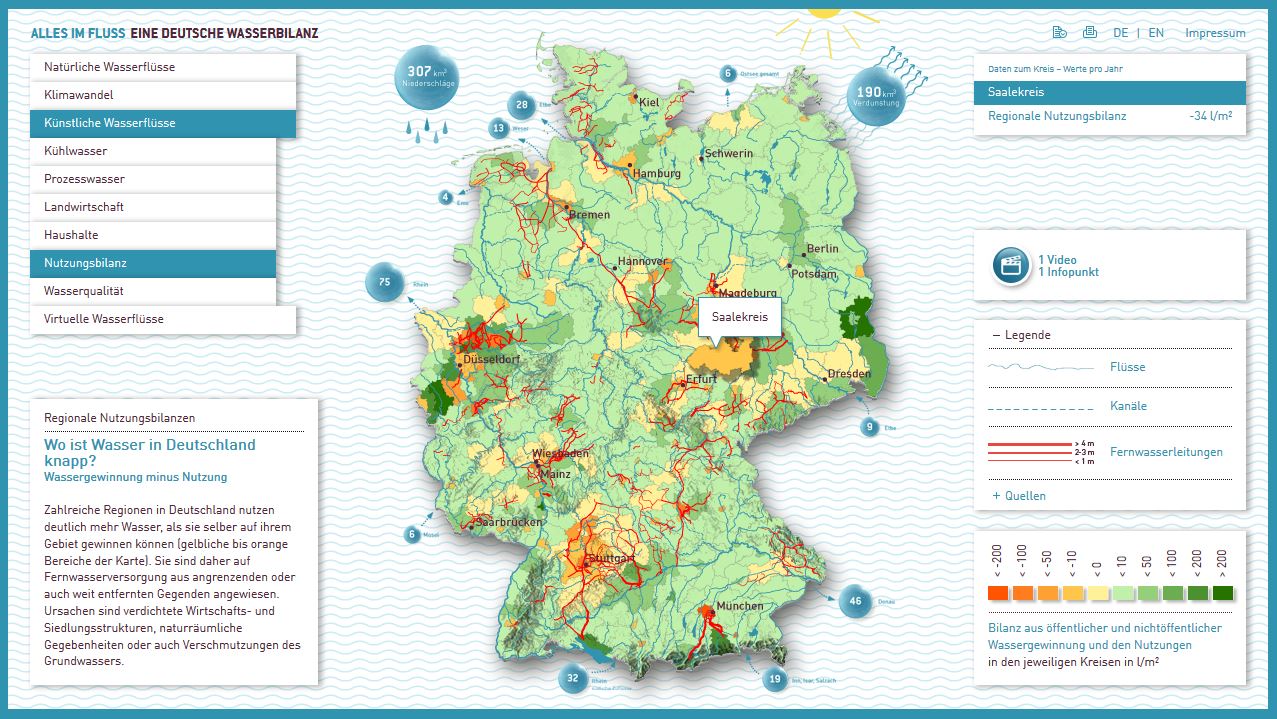Select the 9 Elbe inflow bubble

(x=870, y=428)
